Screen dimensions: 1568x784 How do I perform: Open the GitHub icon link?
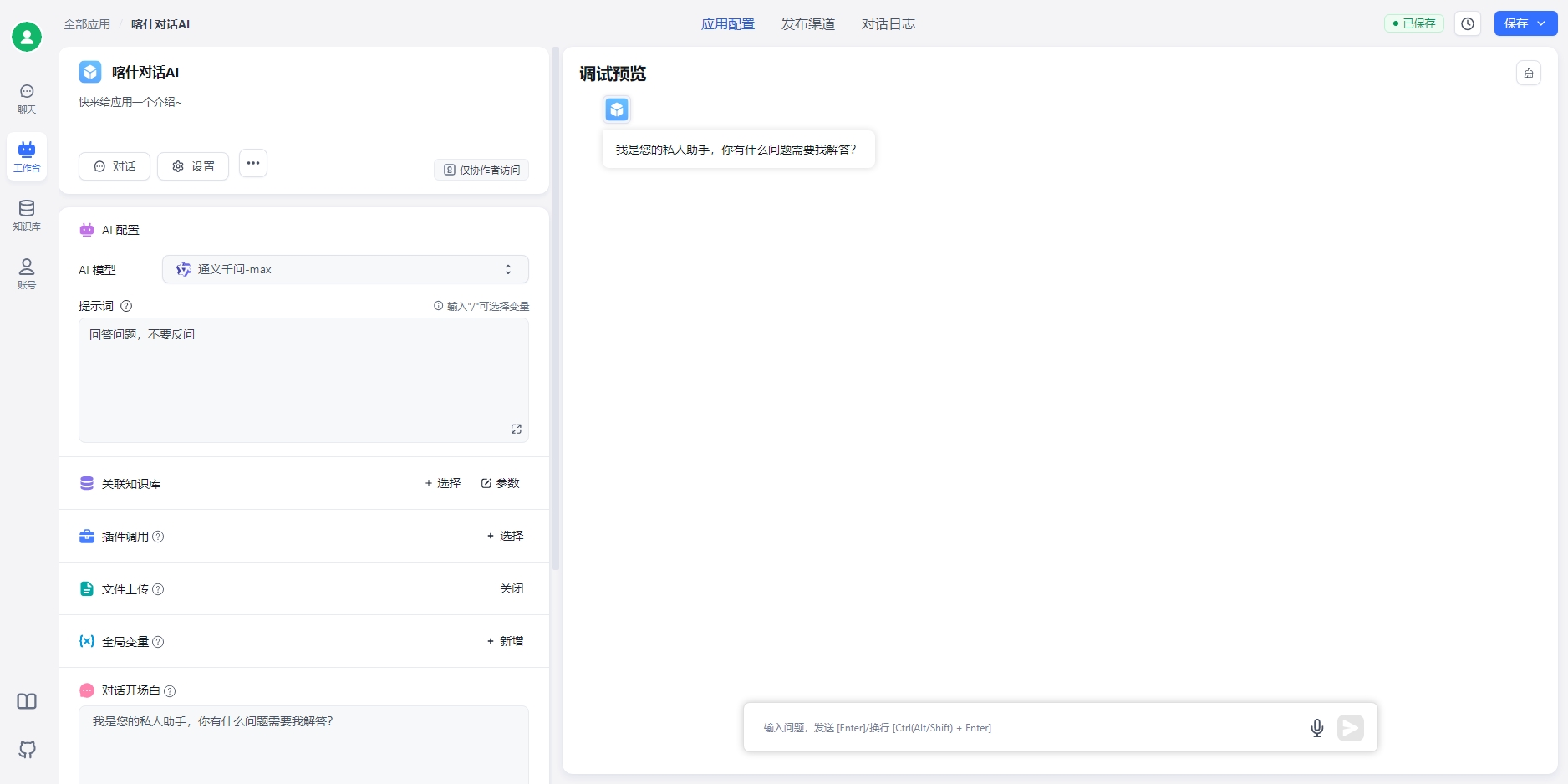pos(27,750)
